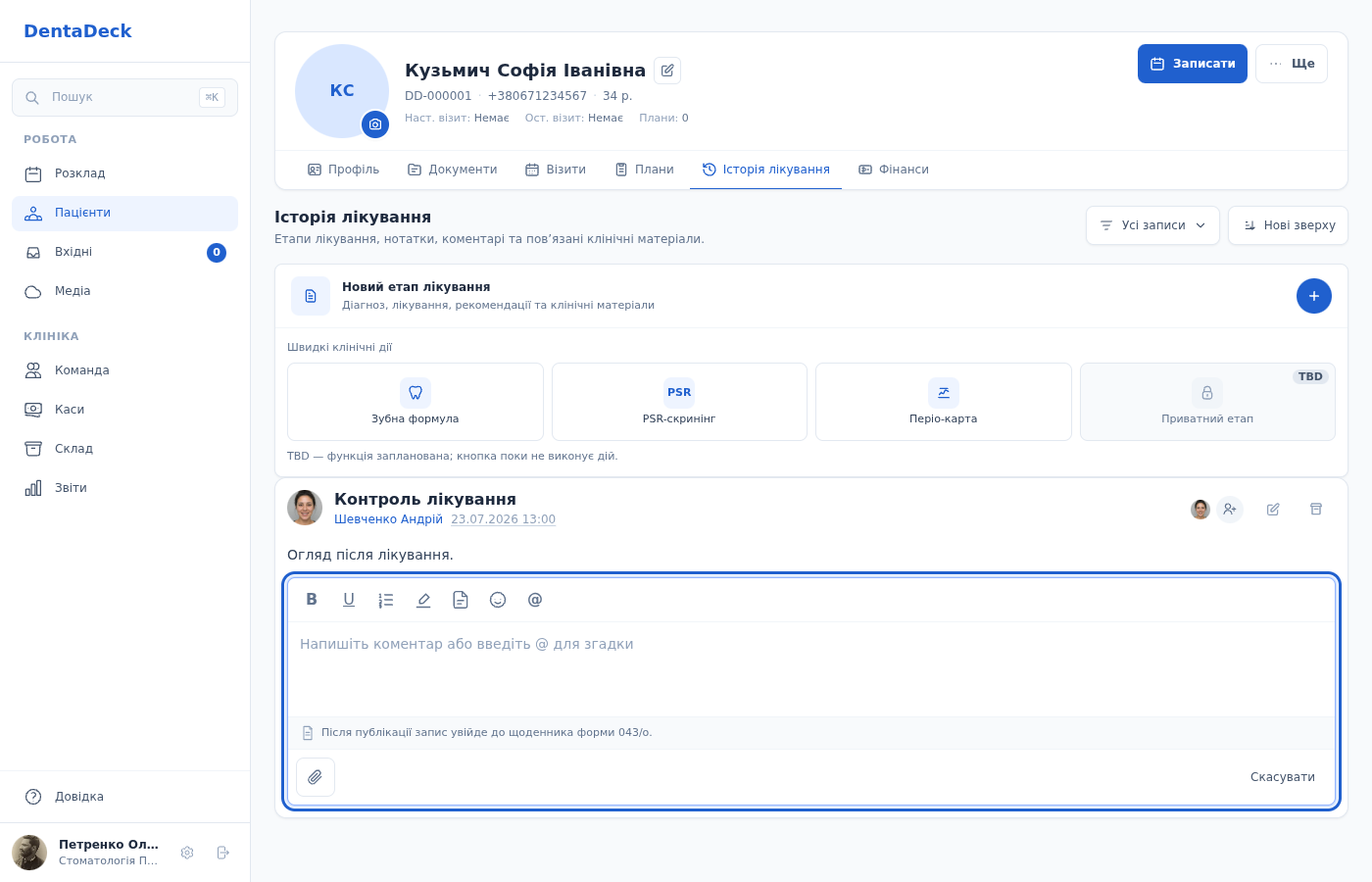Apply underline formatting in comment editor
The image size is (1372, 882).
click(349, 600)
